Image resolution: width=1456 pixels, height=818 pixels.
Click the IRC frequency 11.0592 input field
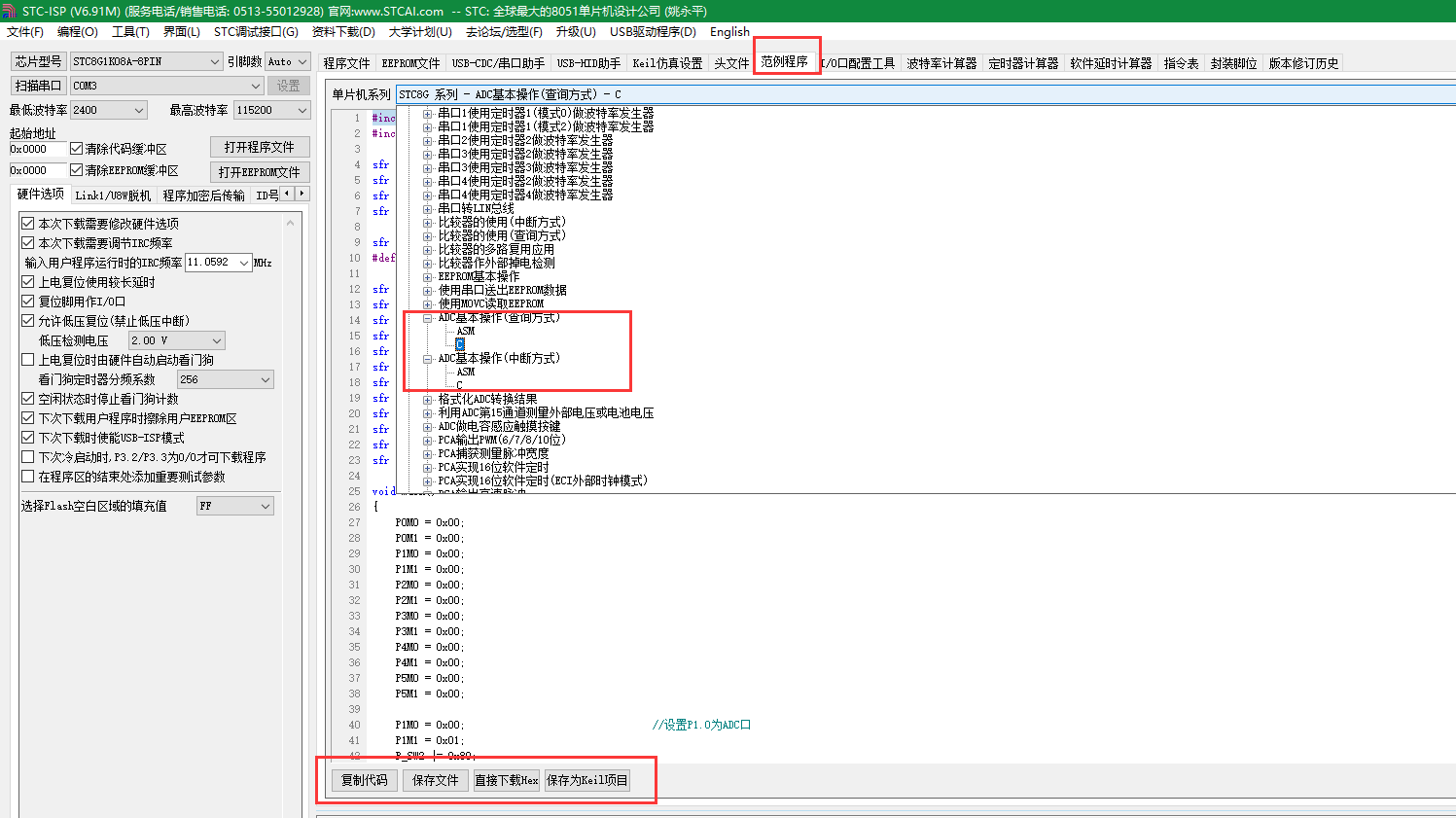point(210,263)
